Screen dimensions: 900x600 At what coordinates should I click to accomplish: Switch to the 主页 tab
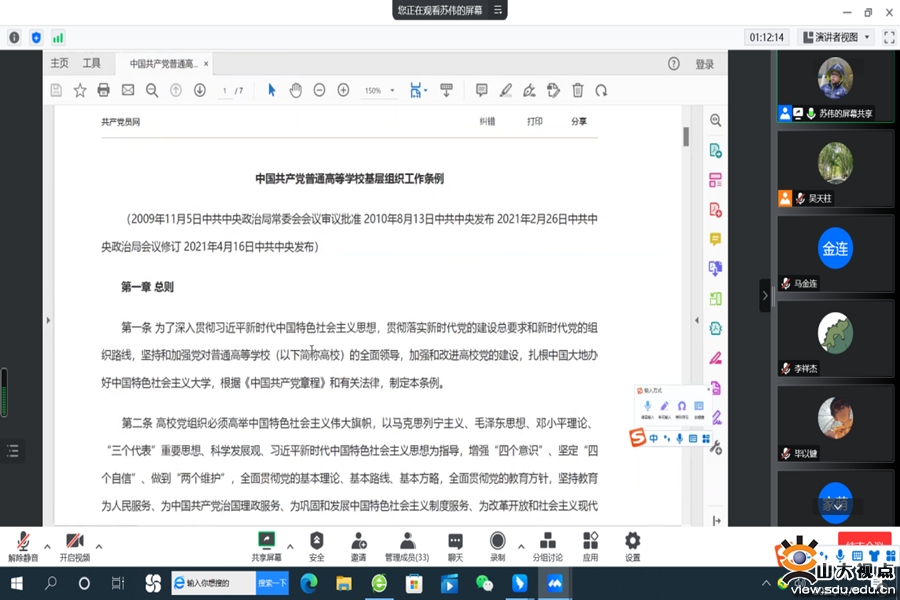[60, 64]
